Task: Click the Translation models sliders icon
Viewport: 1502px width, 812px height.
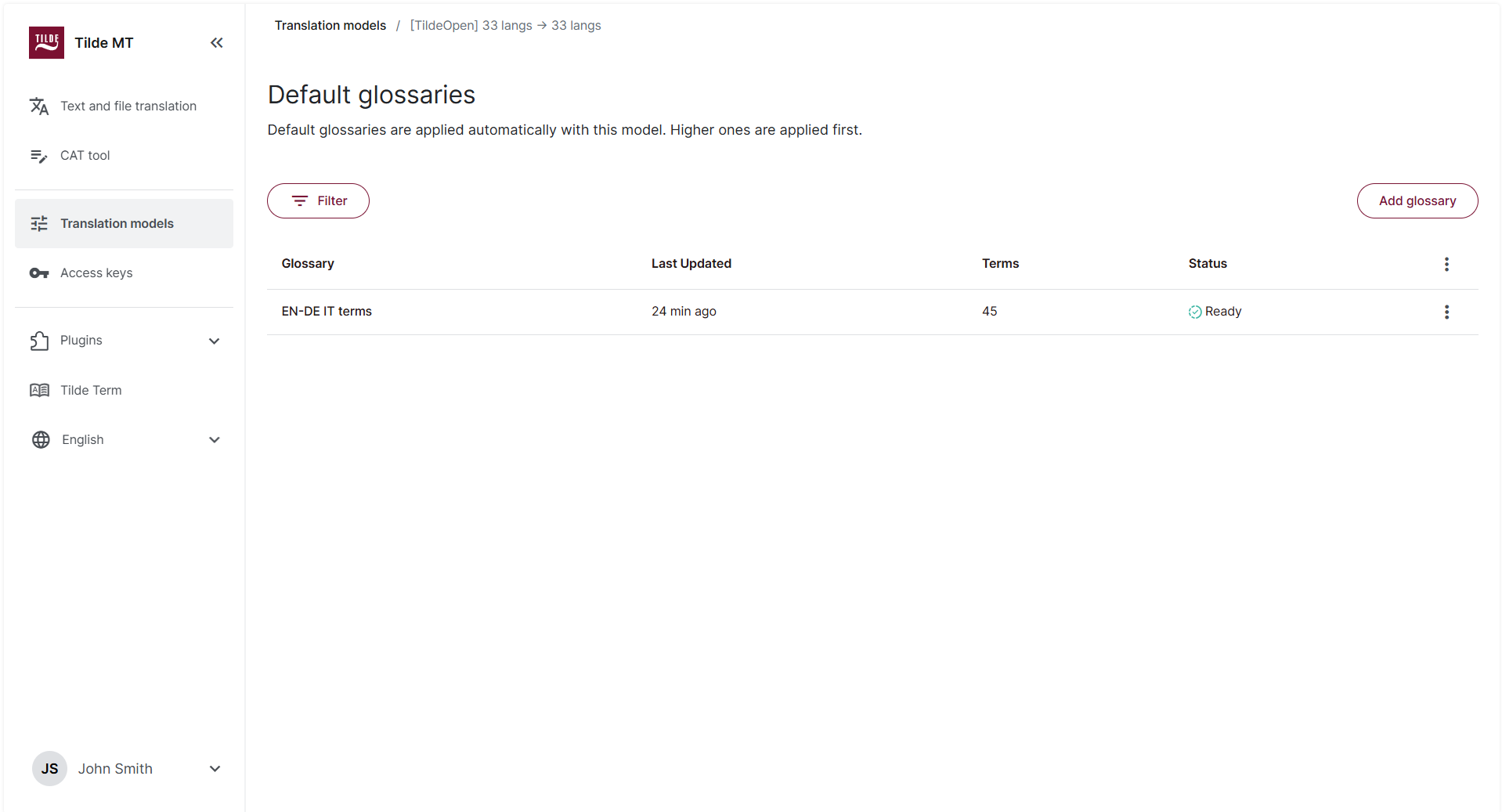Action: (39, 223)
